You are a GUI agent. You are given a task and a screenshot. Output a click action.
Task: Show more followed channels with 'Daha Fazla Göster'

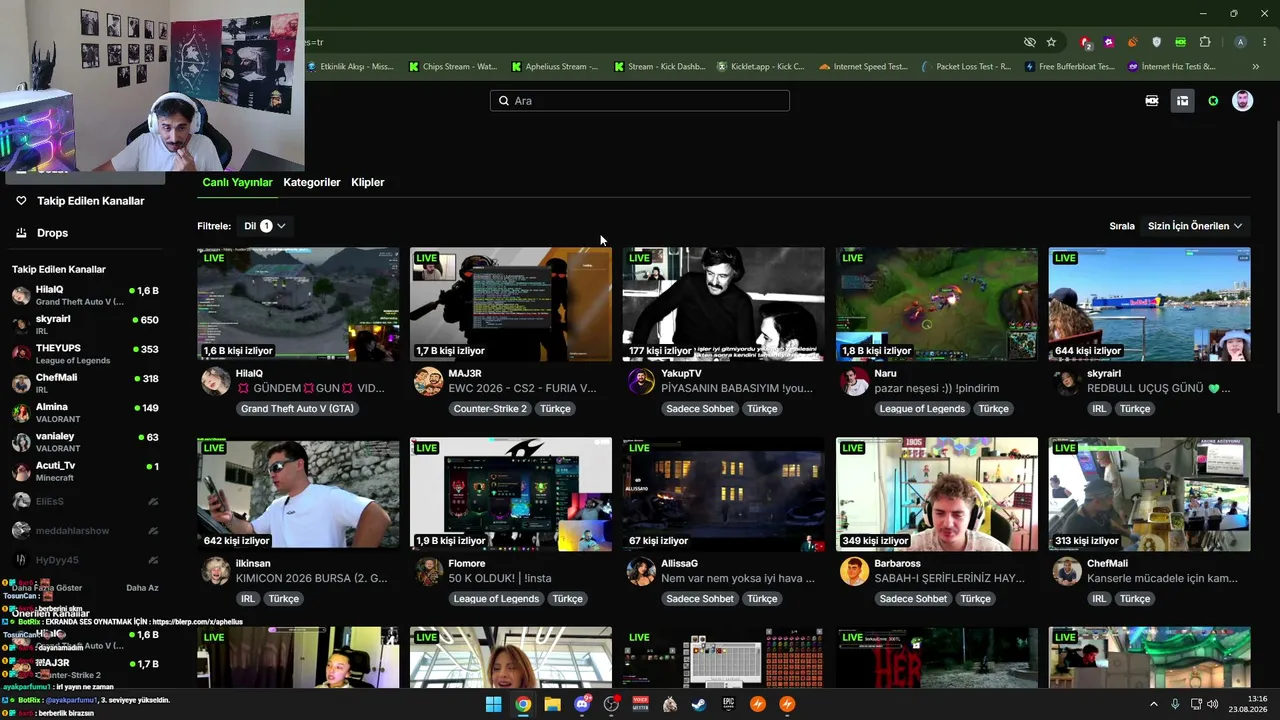(47, 588)
